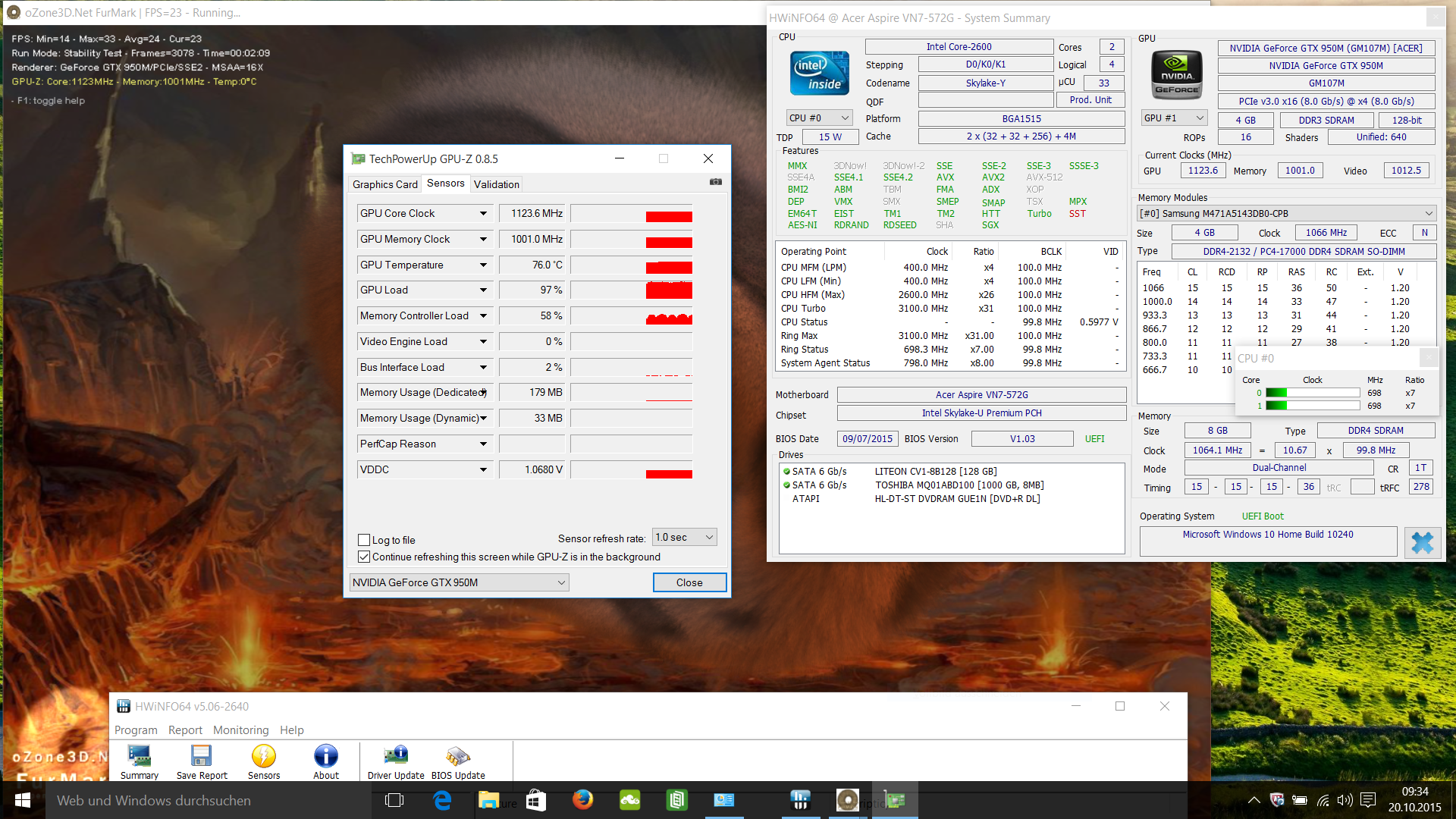Click GPU-Z screenshot camera icon
The width and height of the screenshot is (1456, 819).
coord(715,182)
